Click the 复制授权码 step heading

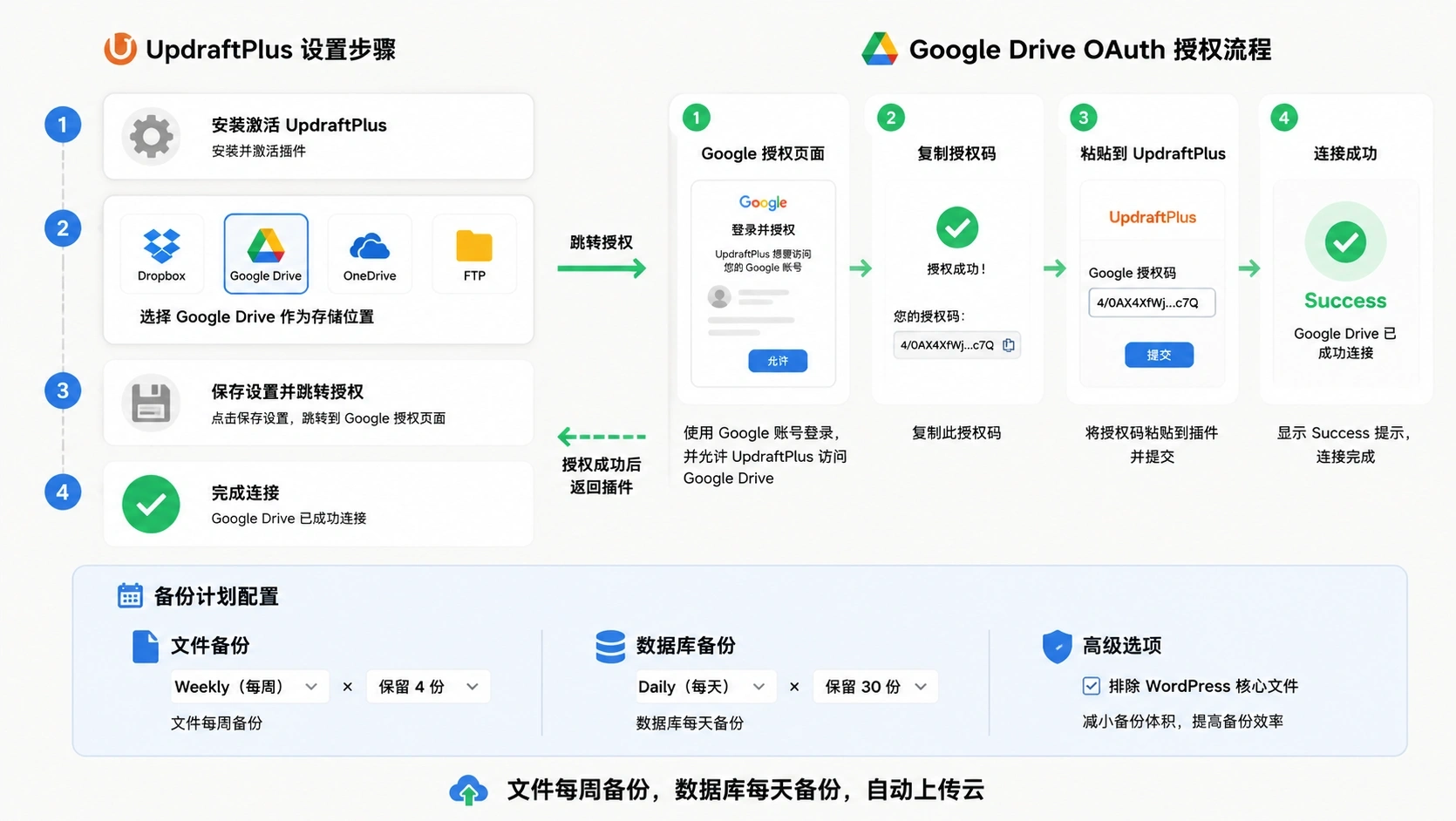tap(956, 153)
